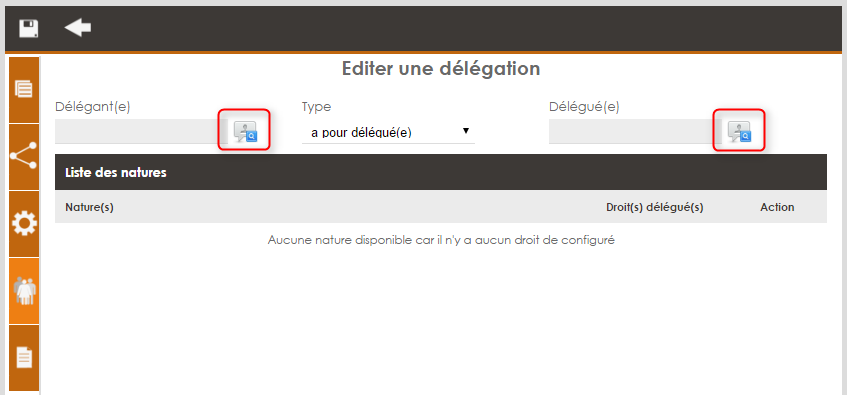Open the document page sidebar icon

[x=24, y=357]
